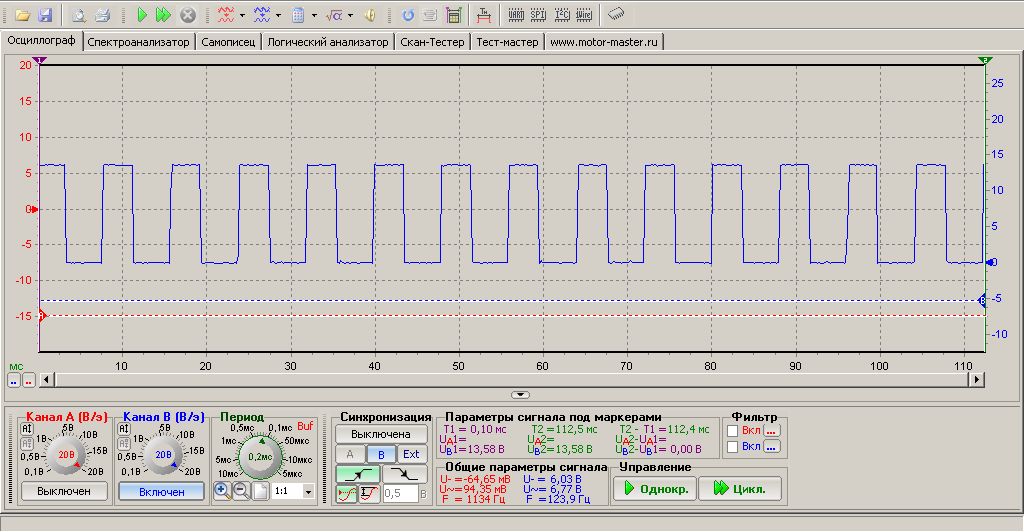The image size is (1024, 532).
Task: Go to the Скан-Тестер tab
Action: [x=432, y=42]
